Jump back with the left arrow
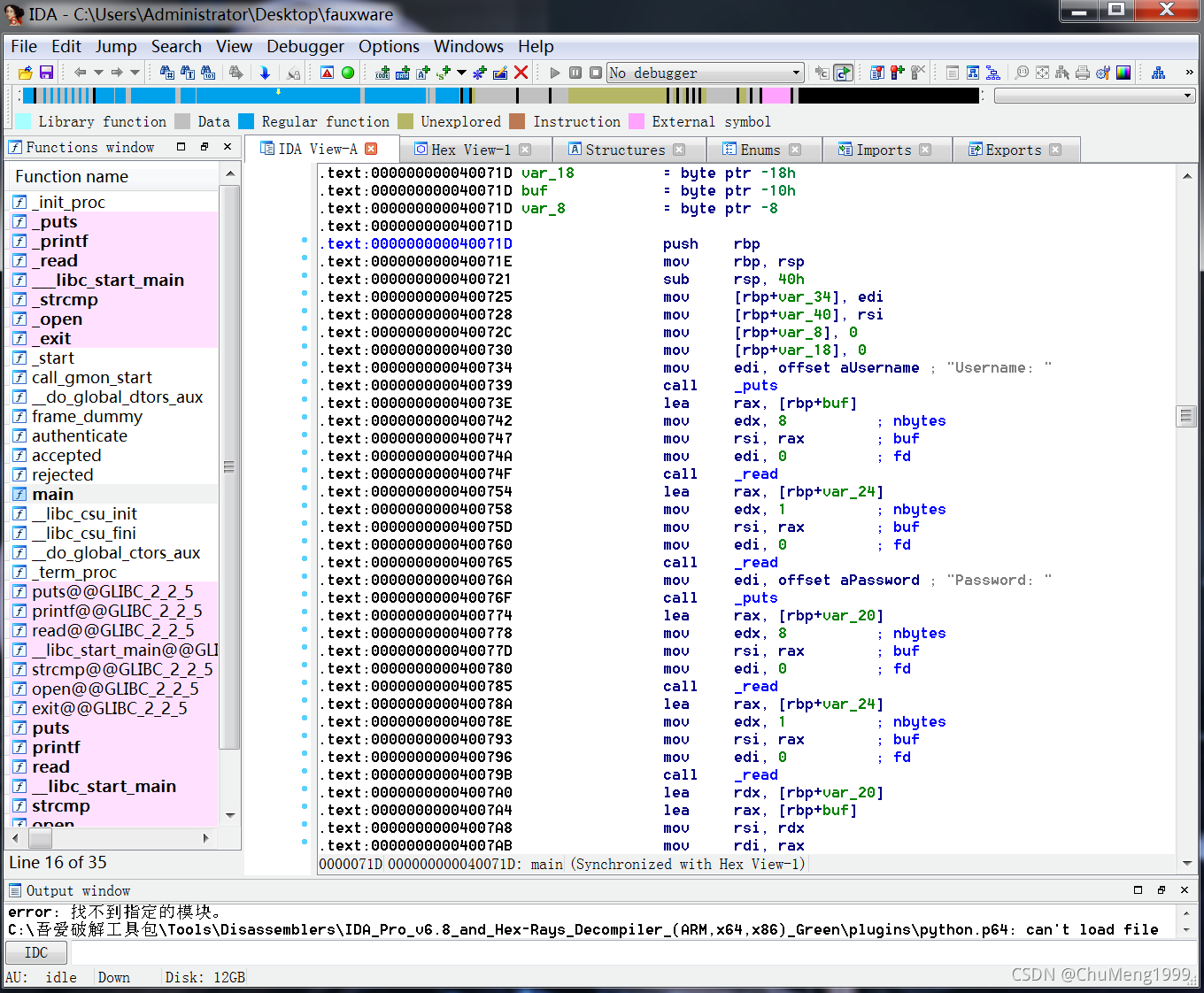Screen dimensions: 1204x993 [x=81, y=73]
